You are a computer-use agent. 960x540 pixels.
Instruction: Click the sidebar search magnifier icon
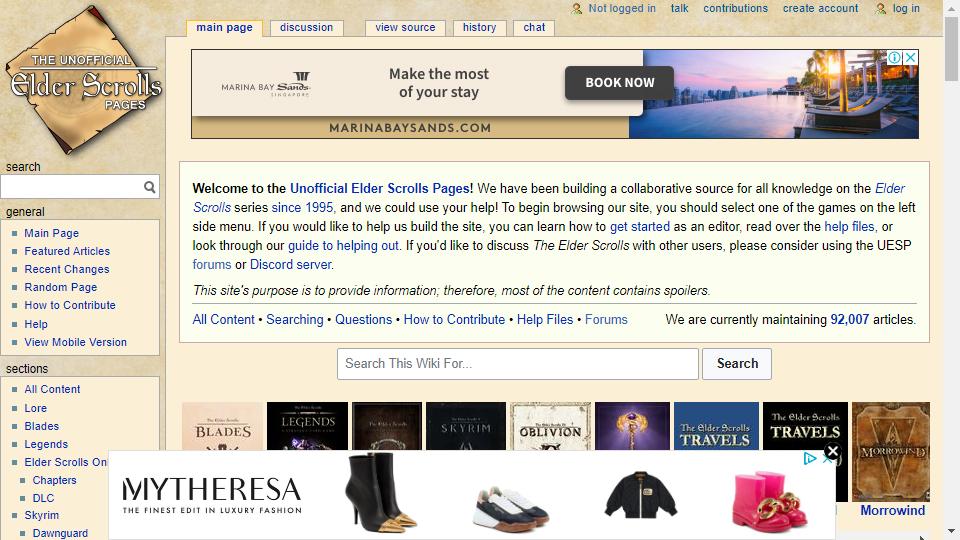(149, 187)
